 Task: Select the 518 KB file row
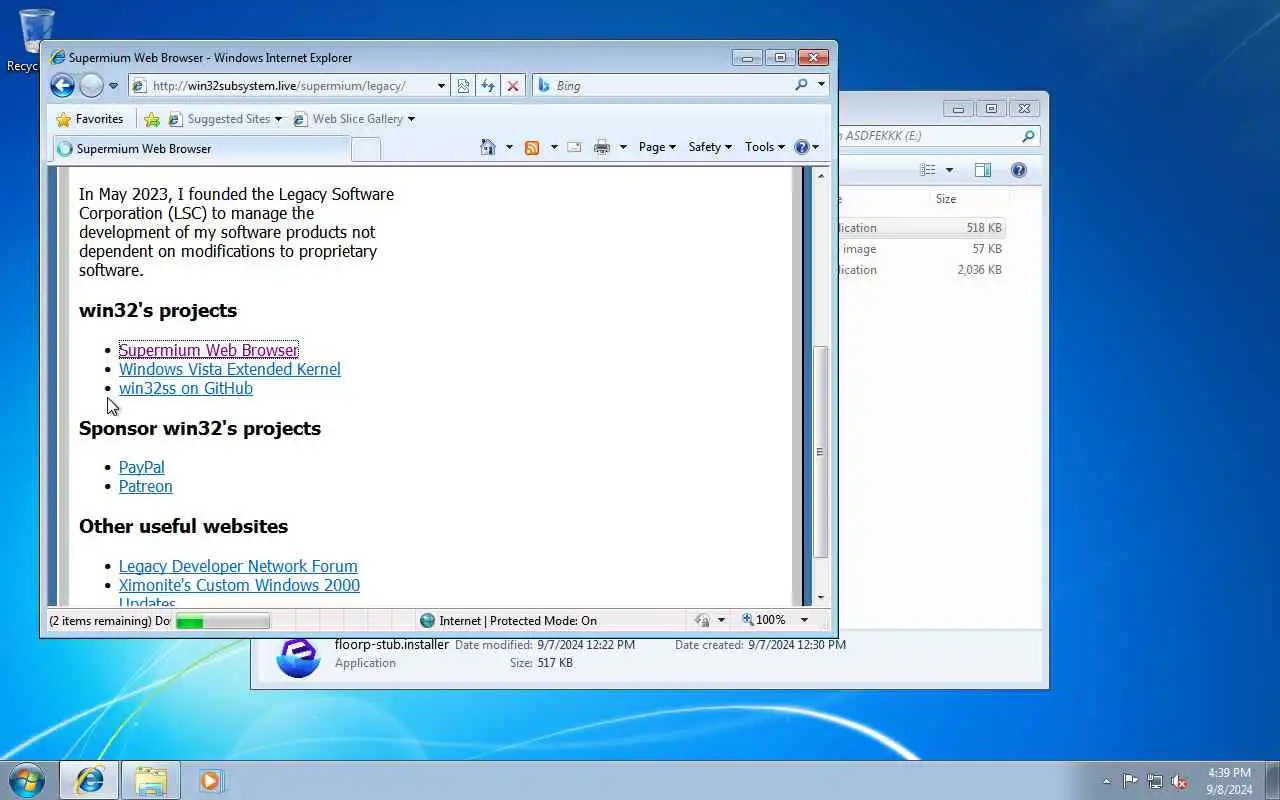coord(922,228)
